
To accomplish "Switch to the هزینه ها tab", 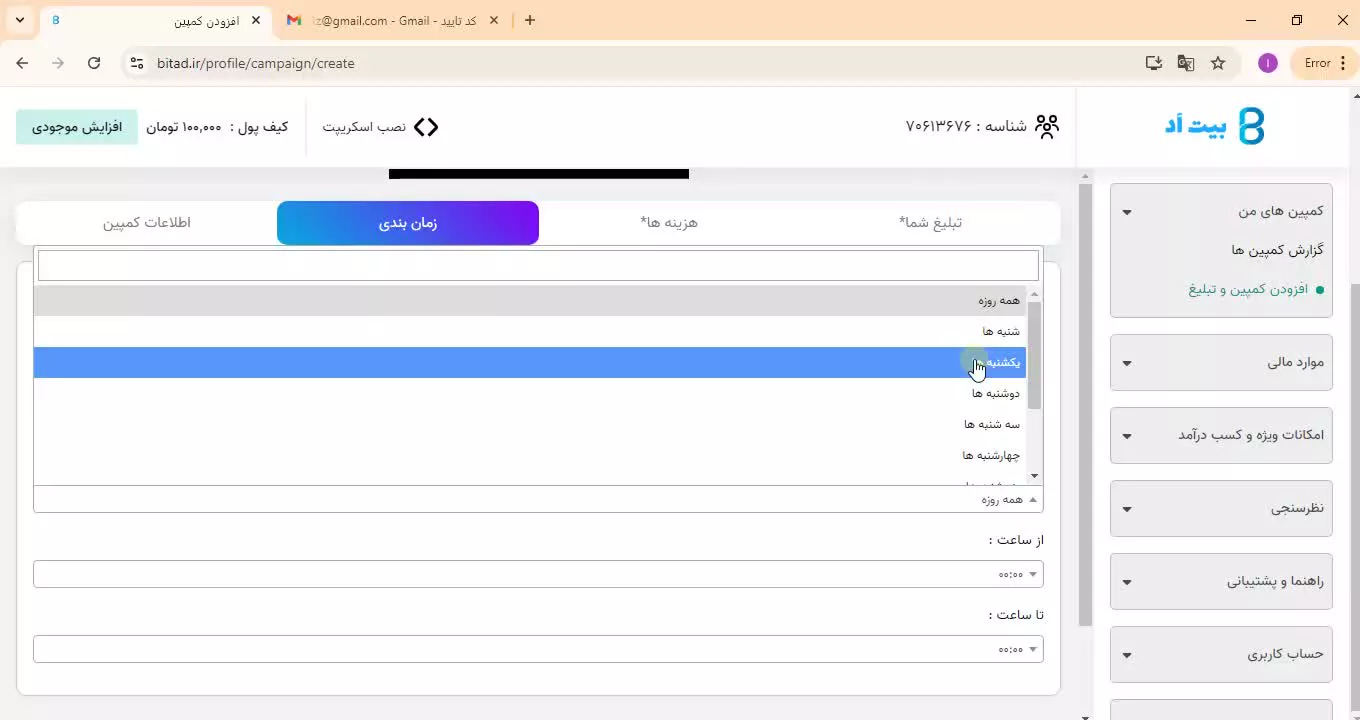I will coord(669,223).
